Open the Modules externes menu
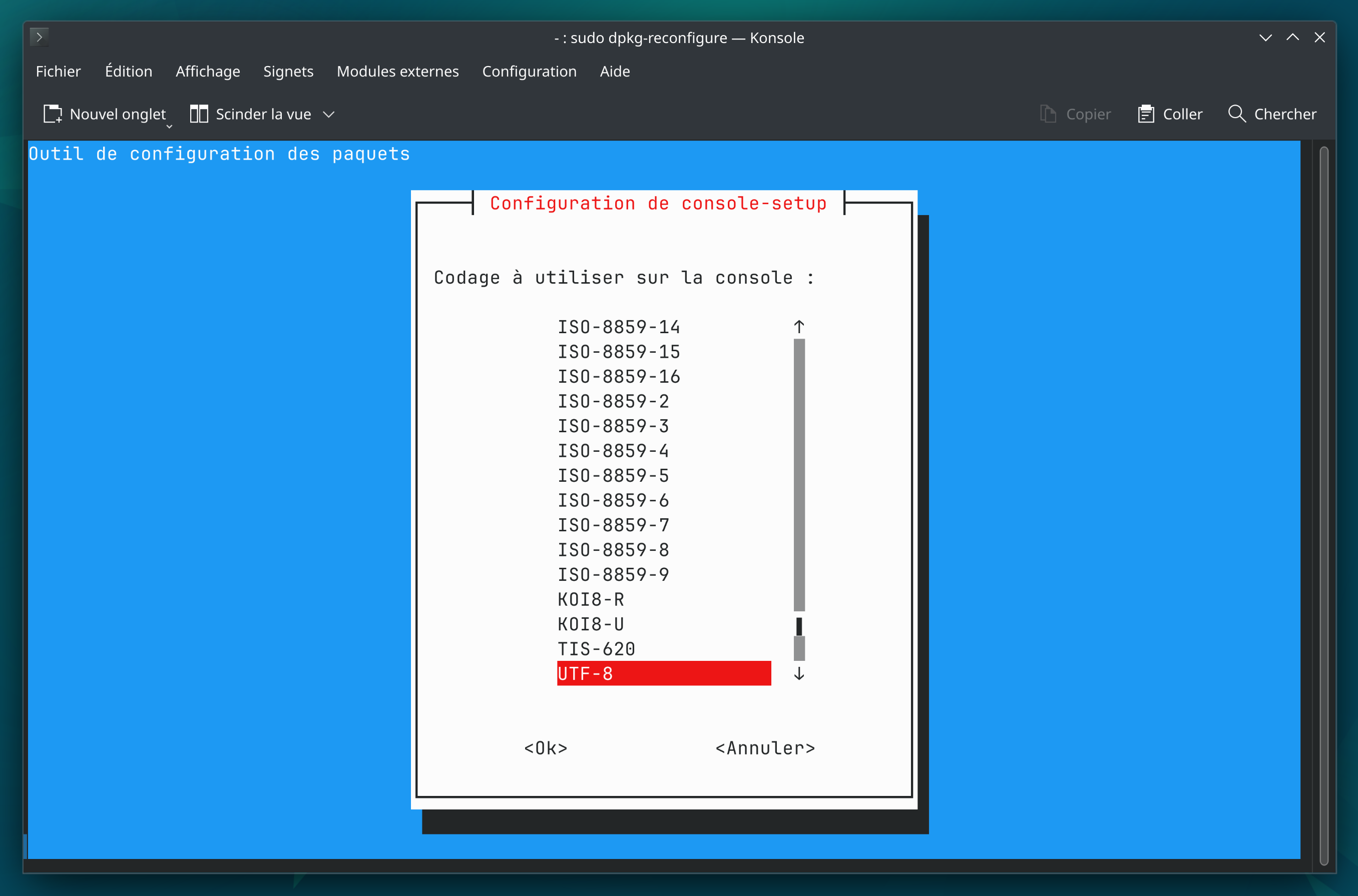 pyautogui.click(x=398, y=72)
